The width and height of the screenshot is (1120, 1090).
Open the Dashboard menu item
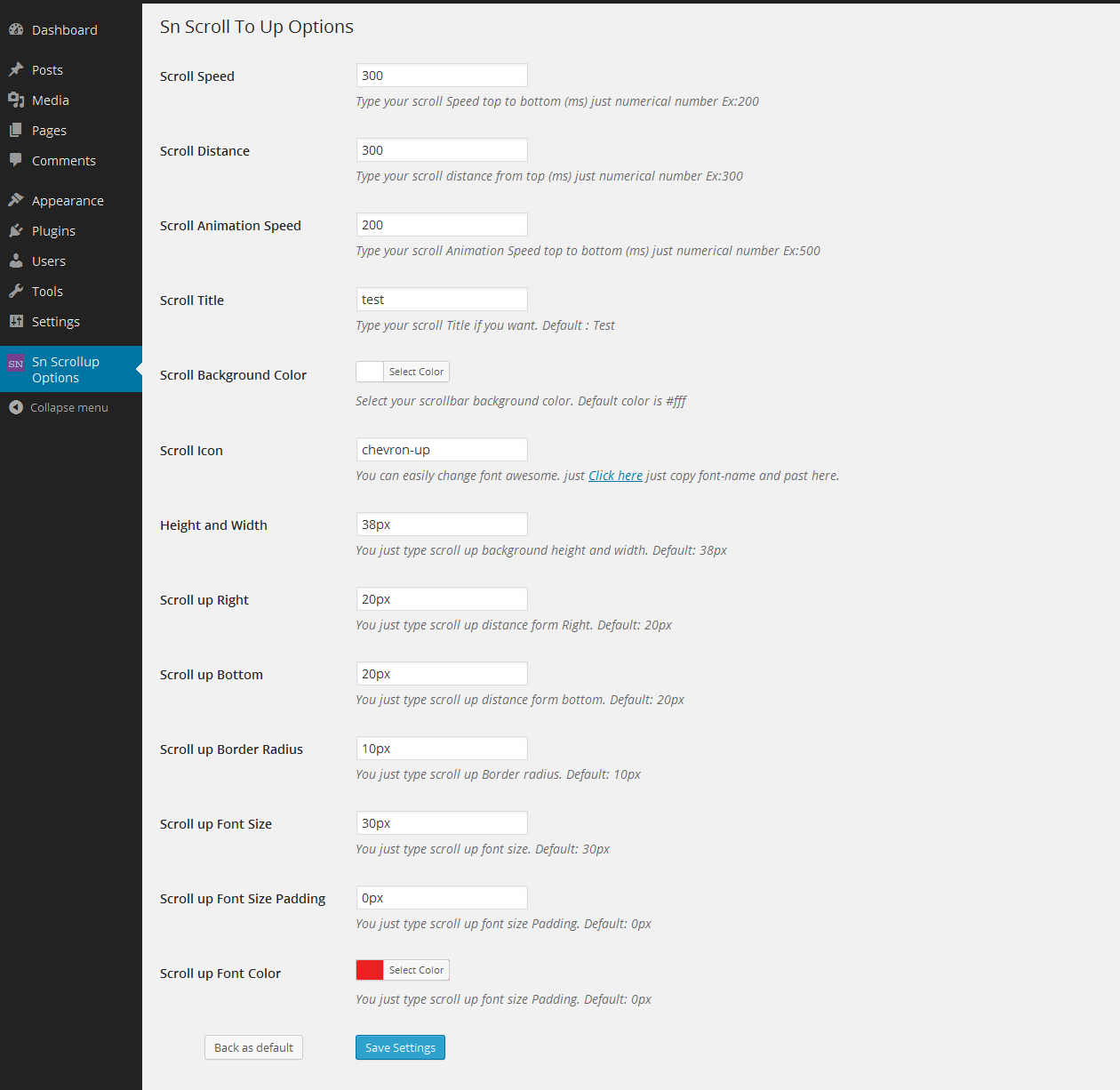coord(71,29)
